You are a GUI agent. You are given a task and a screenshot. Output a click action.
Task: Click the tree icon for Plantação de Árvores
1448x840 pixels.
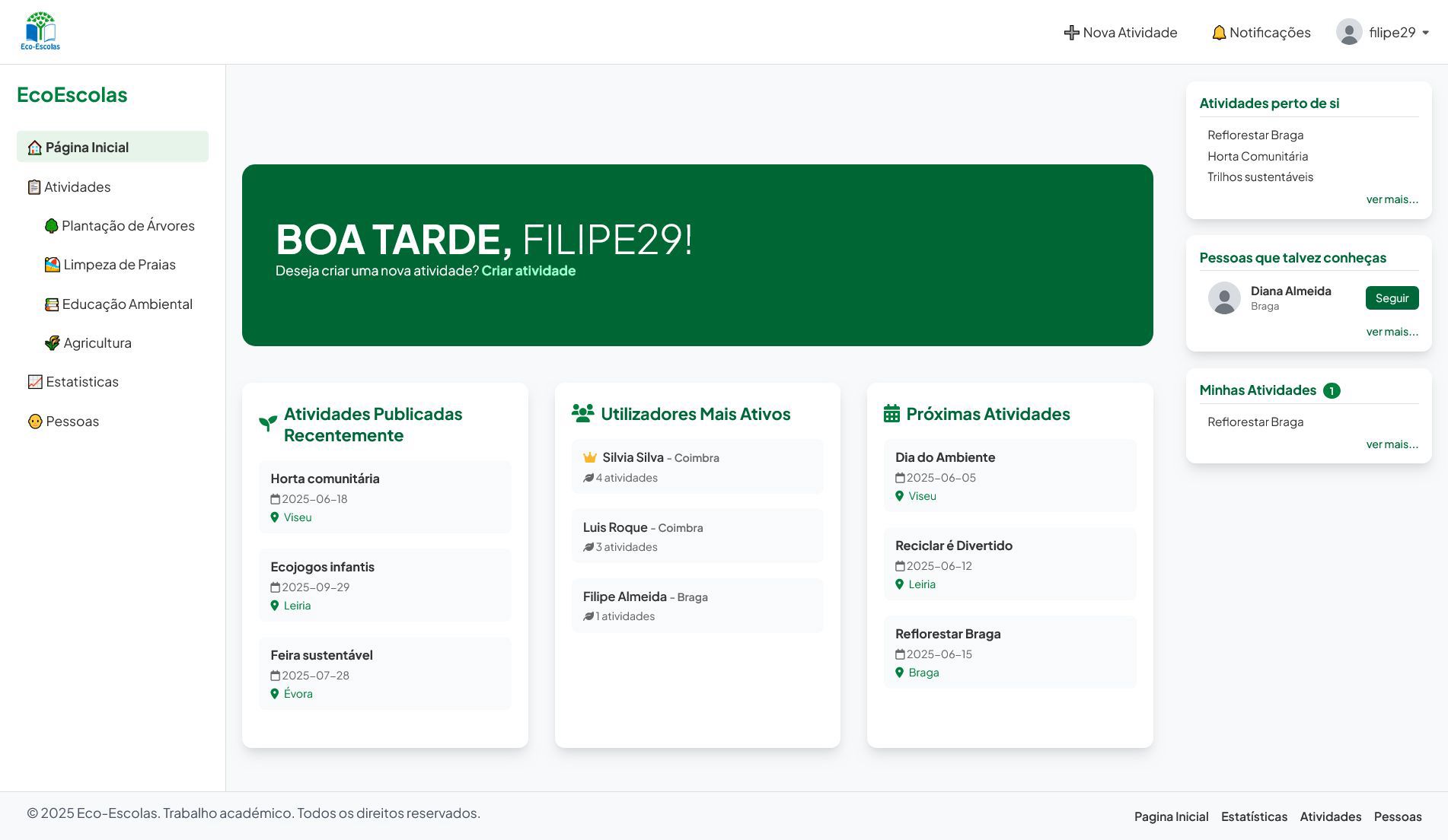[x=52, y=226]
